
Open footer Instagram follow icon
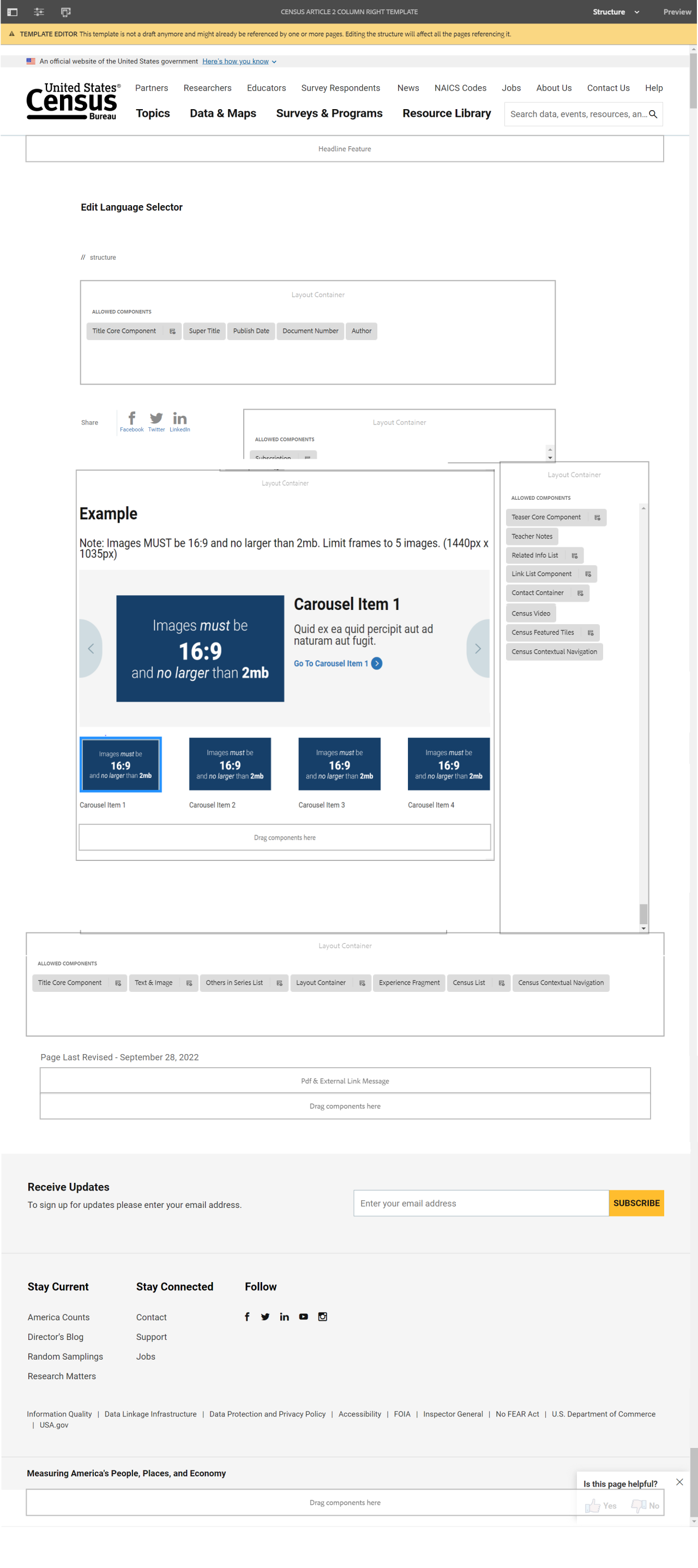coord(322,1316)
